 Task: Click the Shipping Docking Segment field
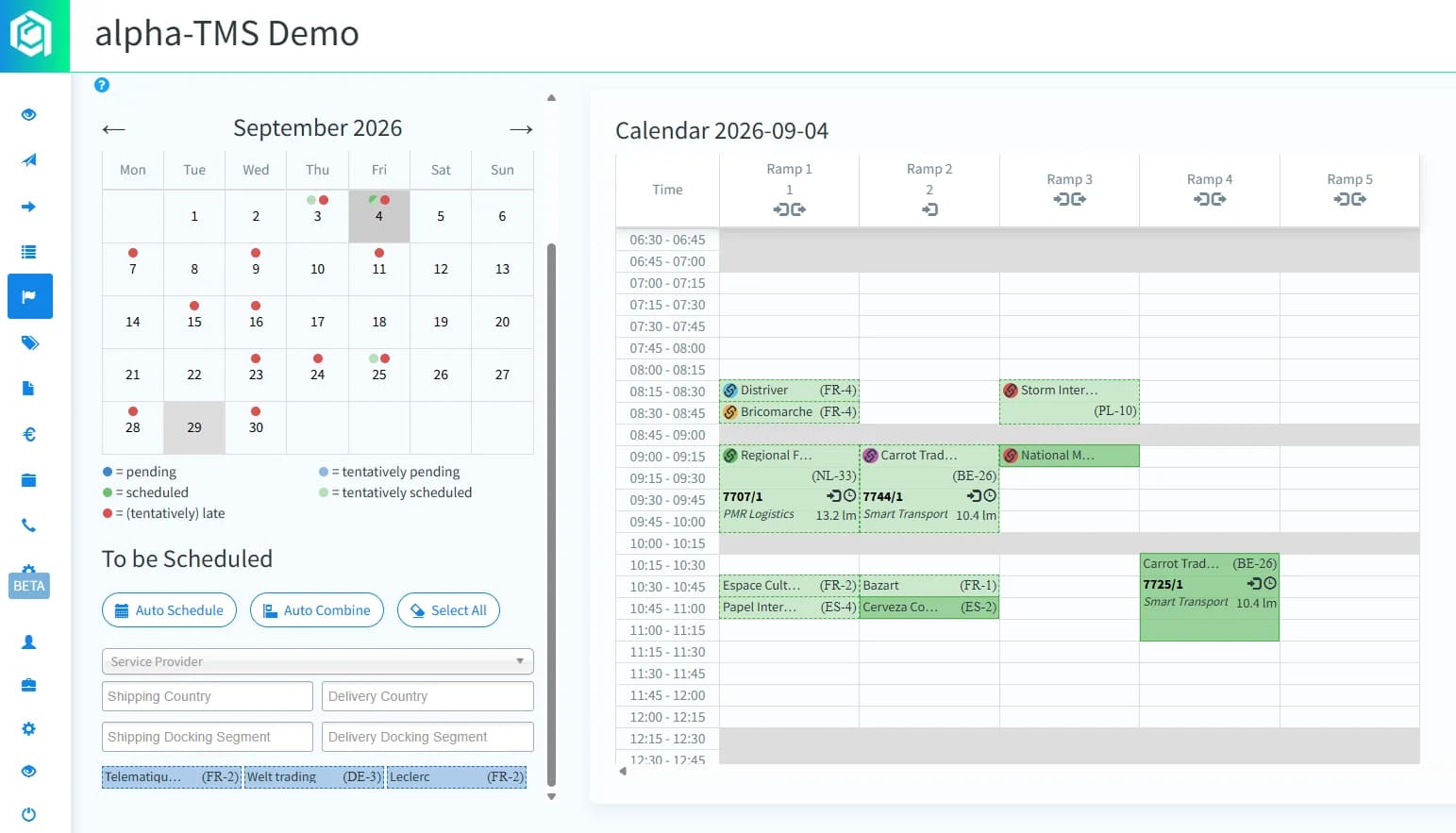pyautogui.click(x=208, y=737)
